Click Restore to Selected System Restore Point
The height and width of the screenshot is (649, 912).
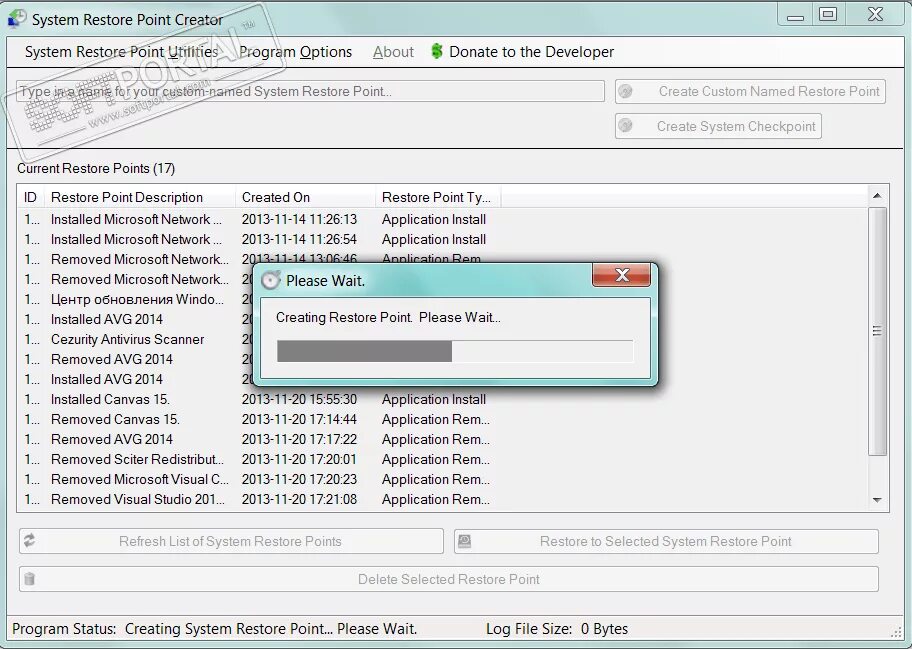tap(667, 541)
